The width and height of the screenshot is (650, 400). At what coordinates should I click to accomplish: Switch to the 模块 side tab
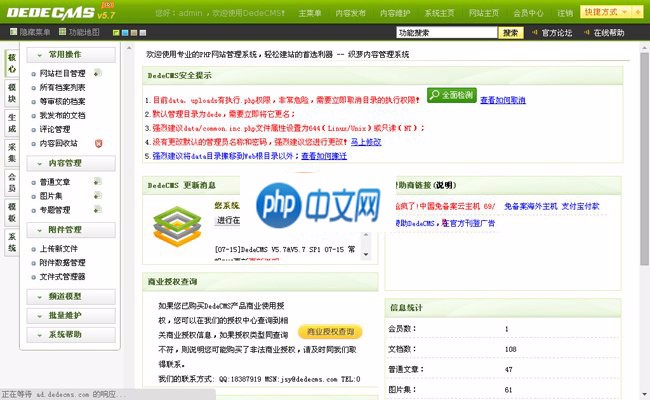(x=12, y=93)
